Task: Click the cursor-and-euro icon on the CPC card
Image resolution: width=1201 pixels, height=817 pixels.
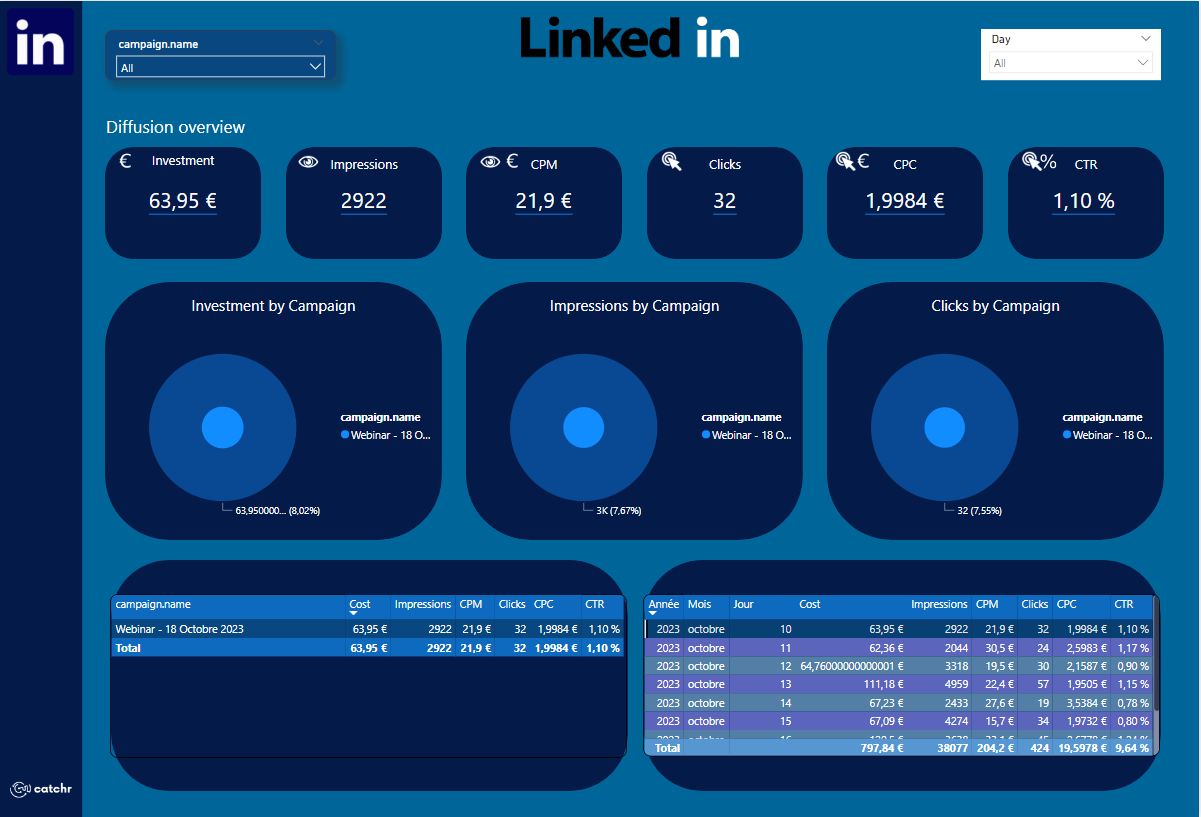Action: (x=850, y=160)
